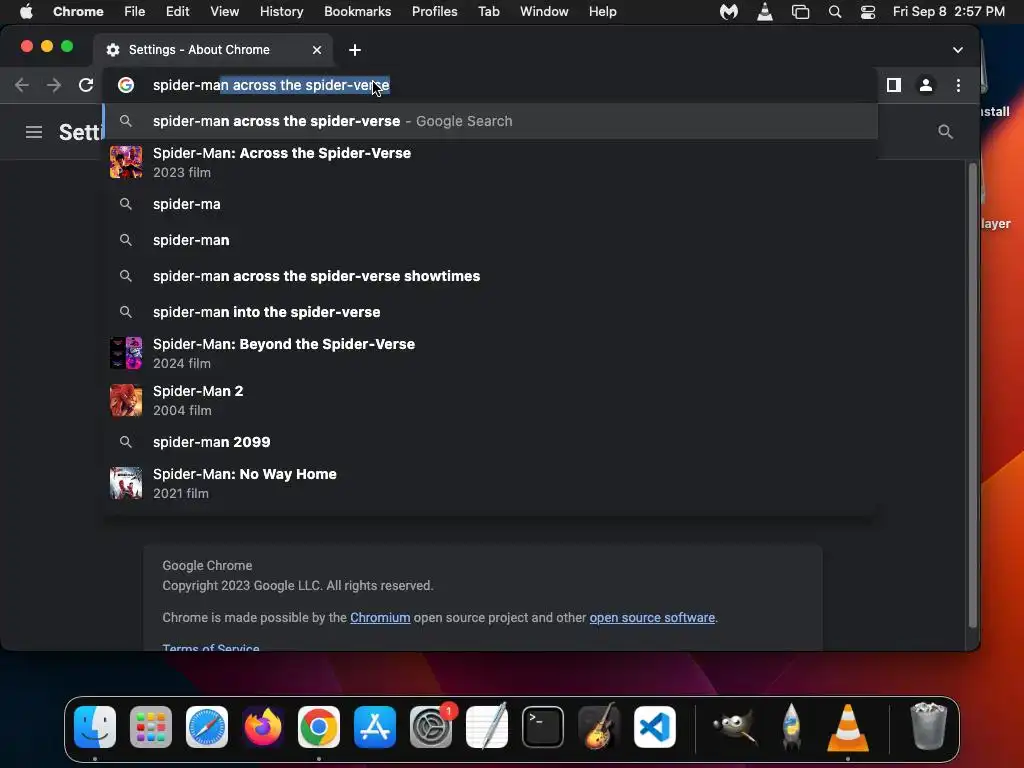Select 'spider-man across the spider-verse' Google Search suggestion
The image size is (1024, 768).
coord(490,121)
